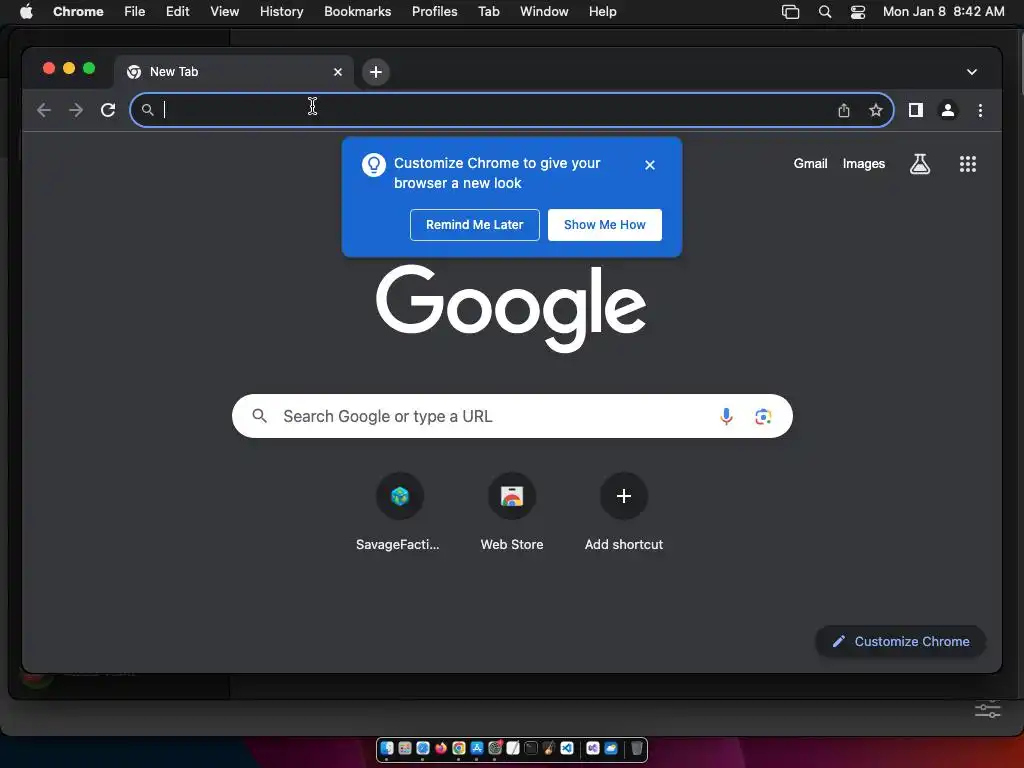Open the Google apps grid
This screenshot has width=1024, height=768.
click(968, 164)
